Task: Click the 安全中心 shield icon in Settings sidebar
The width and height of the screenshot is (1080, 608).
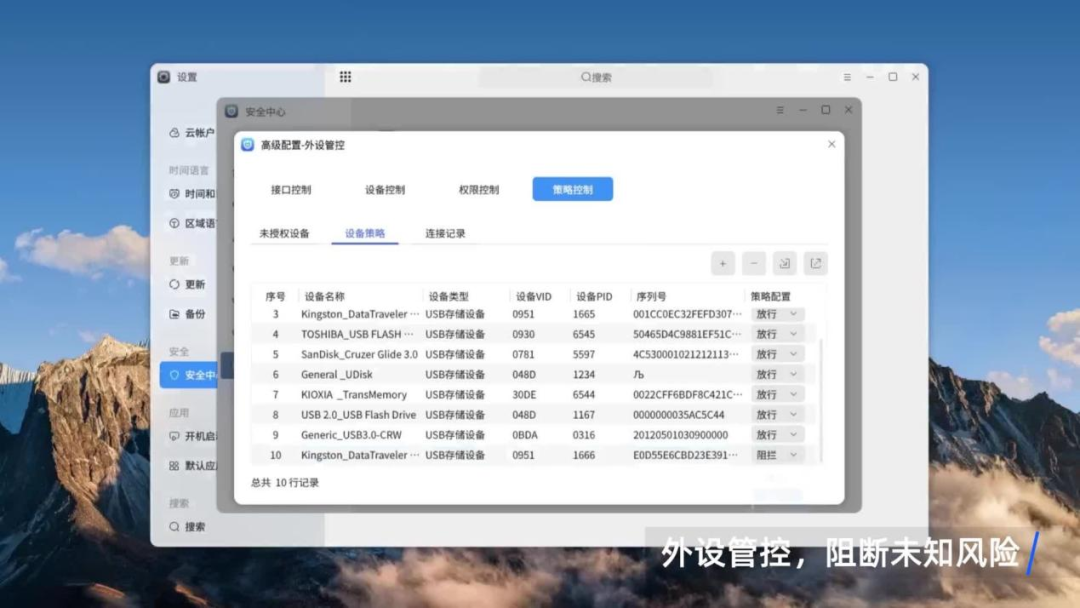Action: [x=174, y=375]
